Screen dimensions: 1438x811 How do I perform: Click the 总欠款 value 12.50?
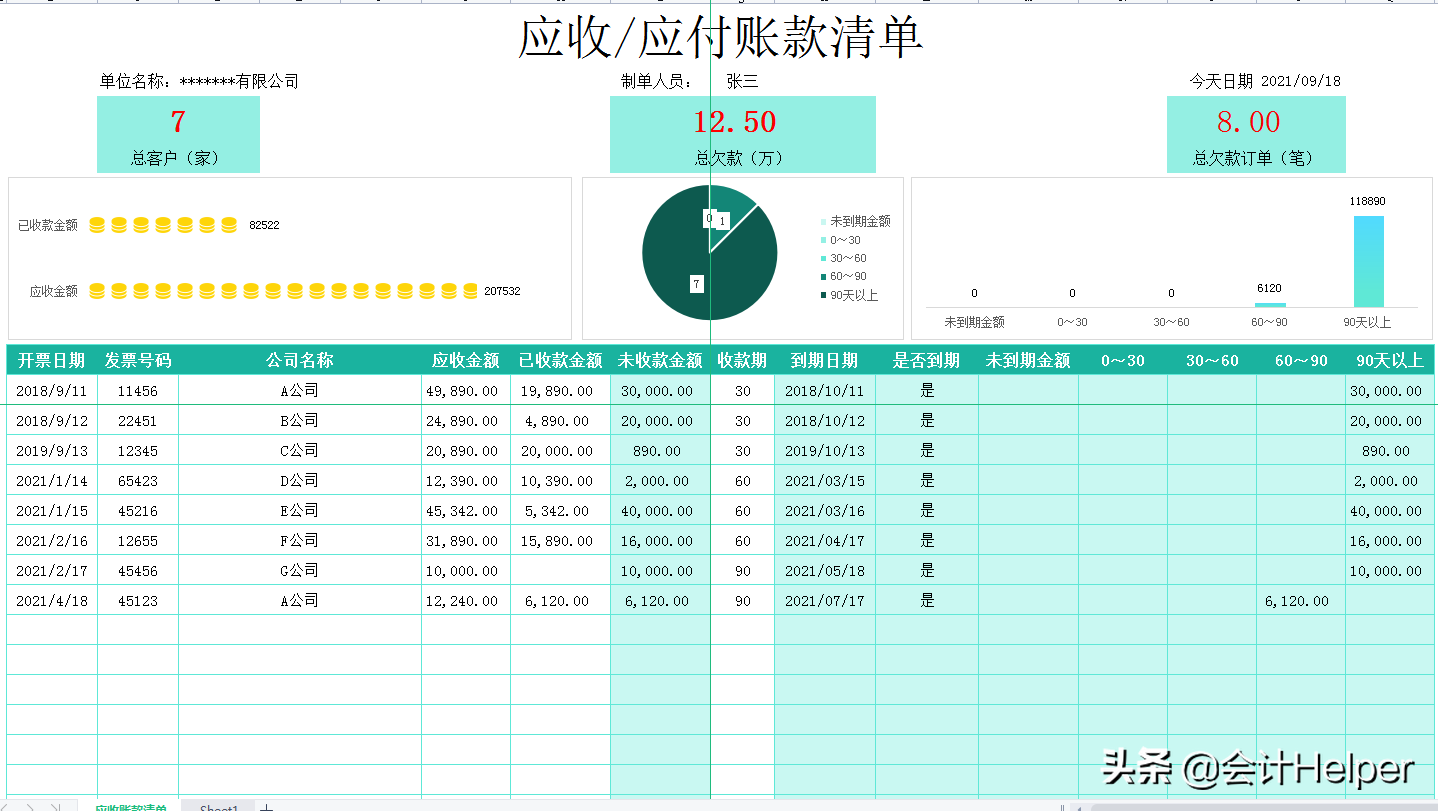tap(735, 122)
